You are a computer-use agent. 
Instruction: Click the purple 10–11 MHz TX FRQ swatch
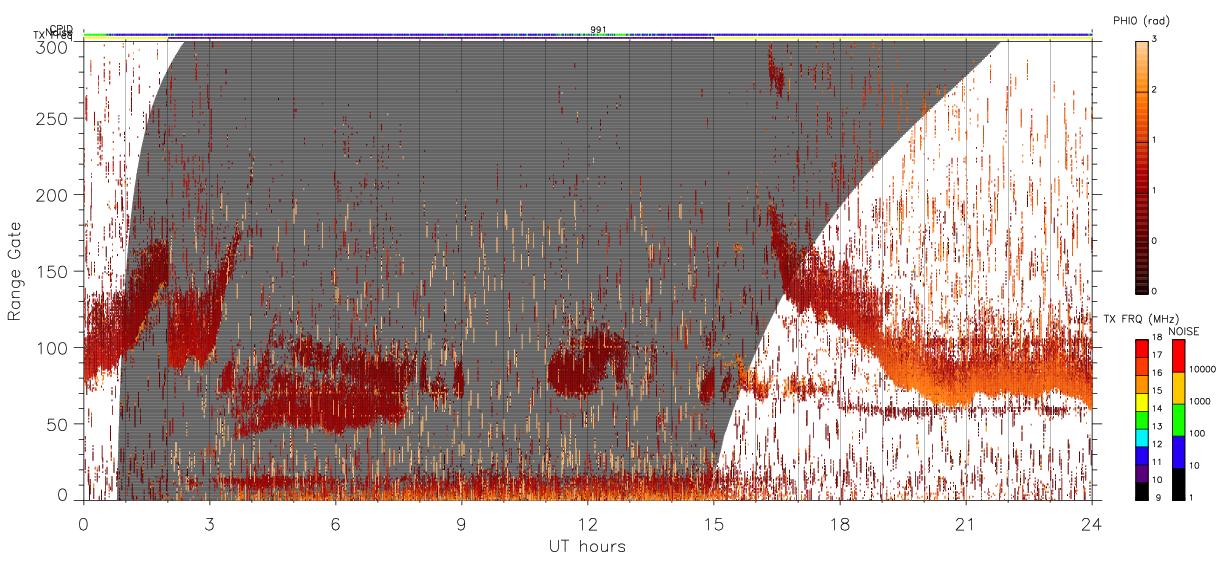1141,473
